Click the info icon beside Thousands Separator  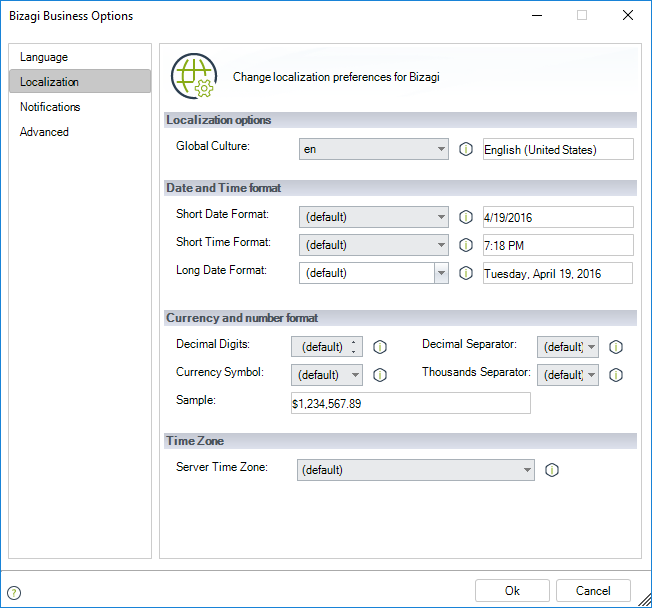[616, 375]
